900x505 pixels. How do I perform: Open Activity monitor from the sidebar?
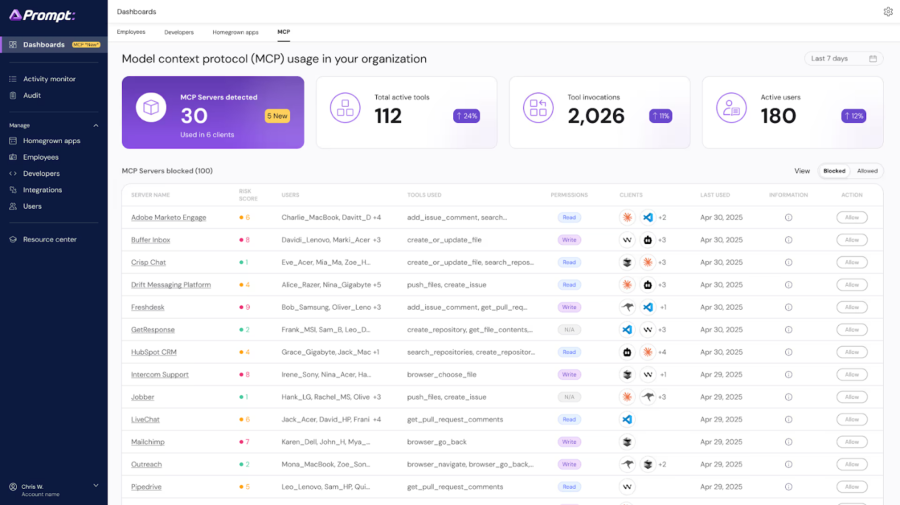[49, 79]
